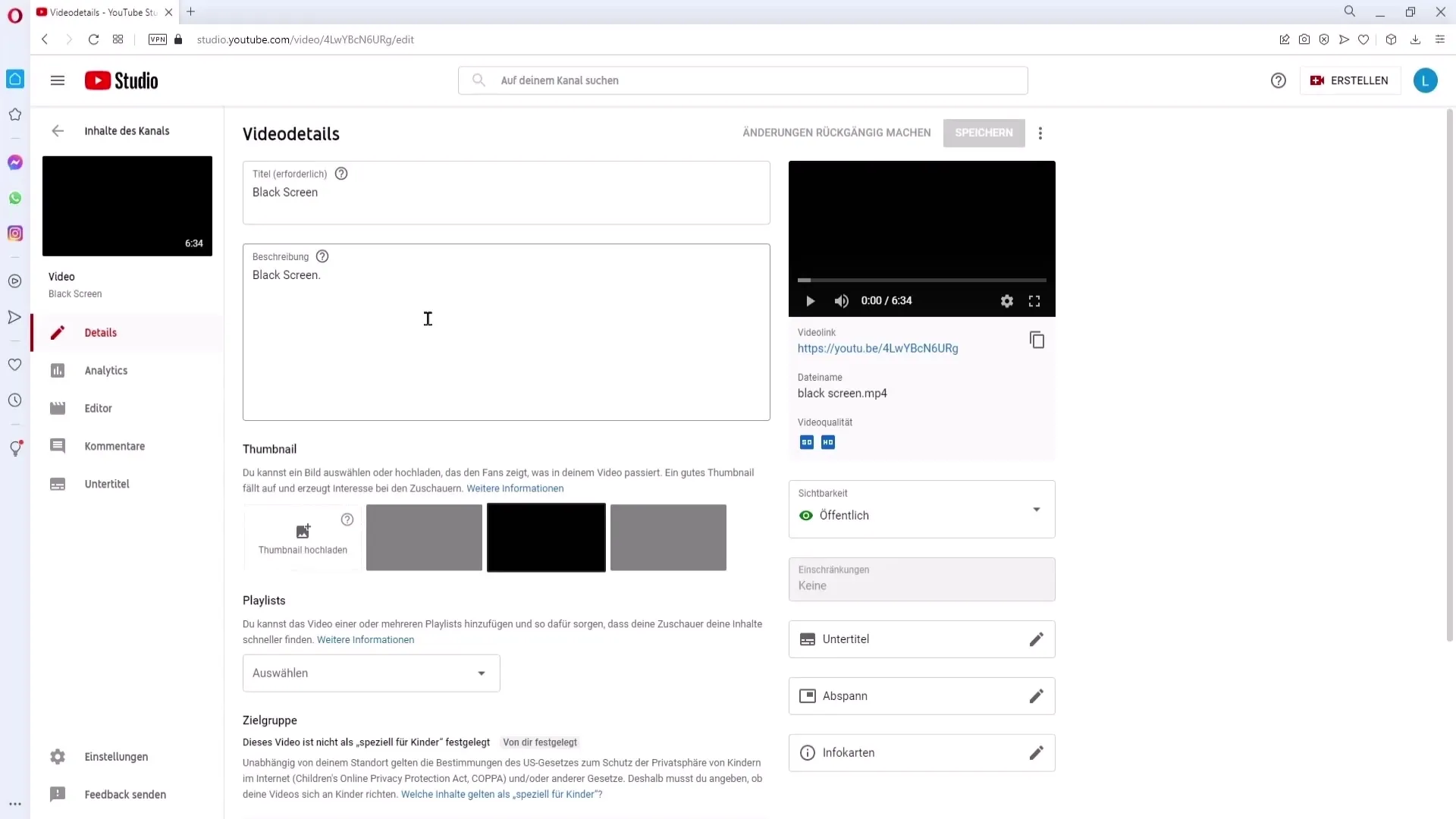Click the copy Videolink icon

coord(1037,340)
